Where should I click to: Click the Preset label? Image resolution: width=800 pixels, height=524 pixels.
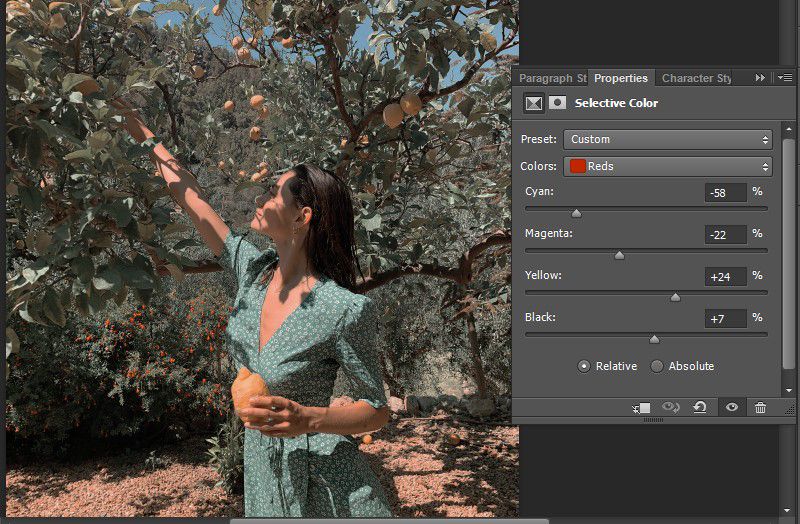point(538,139)
